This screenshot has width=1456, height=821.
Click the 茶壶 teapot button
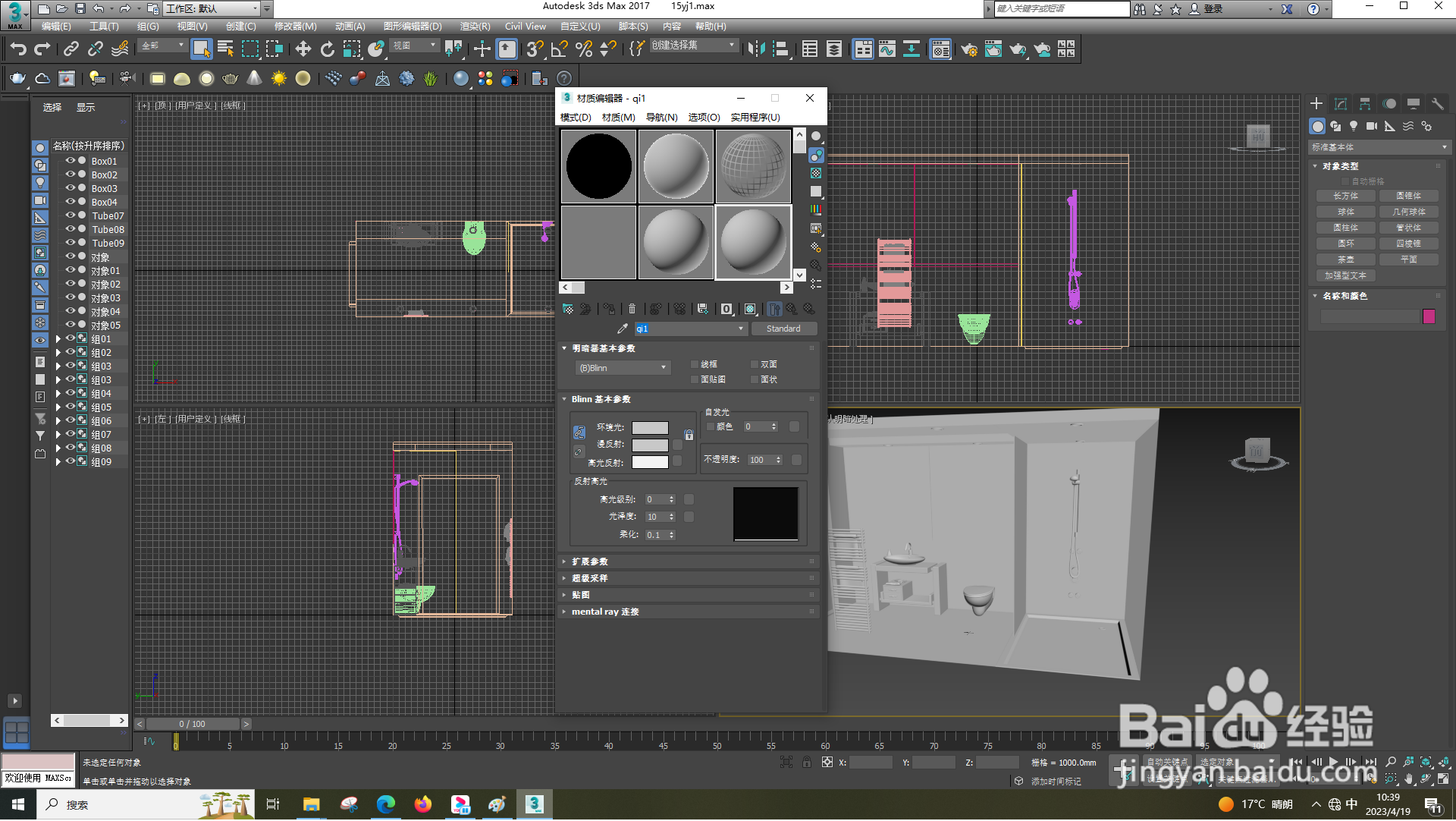click(x=1346, y=260)
